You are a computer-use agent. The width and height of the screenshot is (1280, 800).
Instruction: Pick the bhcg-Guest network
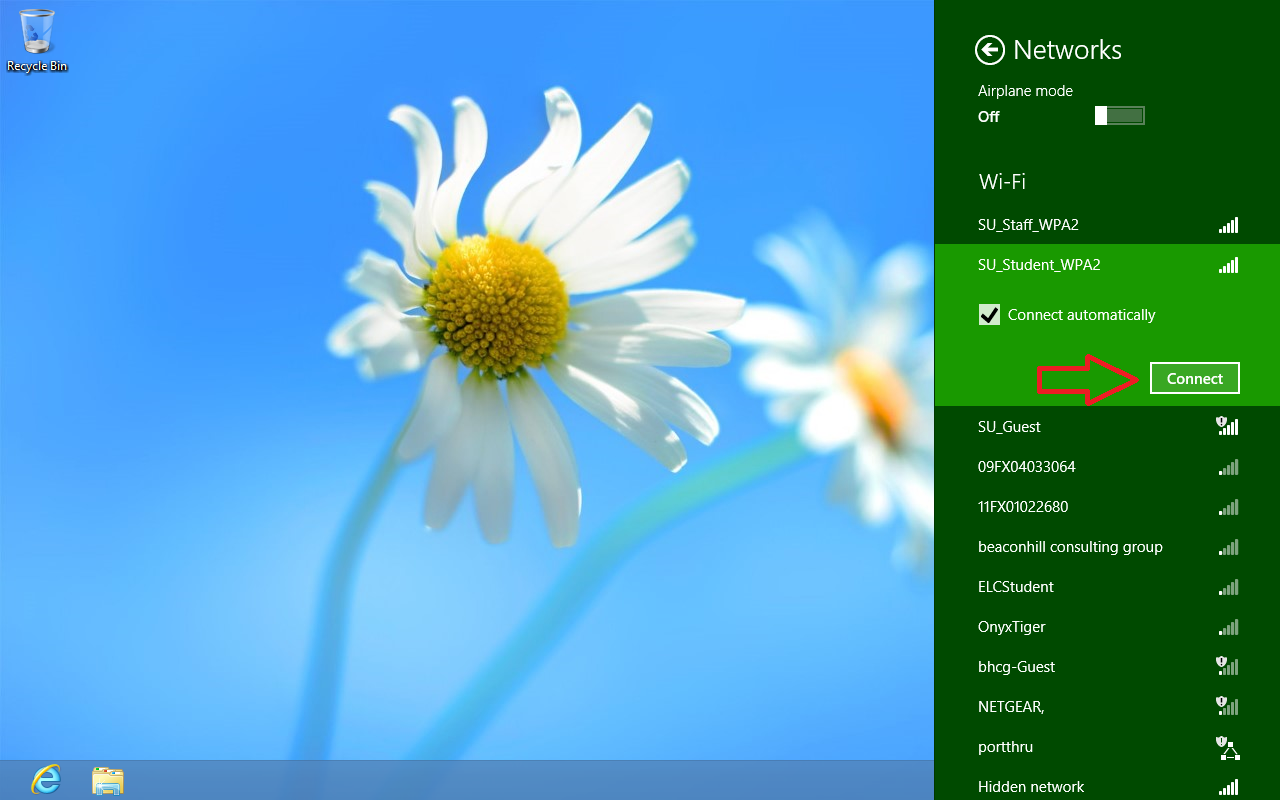coord(1016,667)
